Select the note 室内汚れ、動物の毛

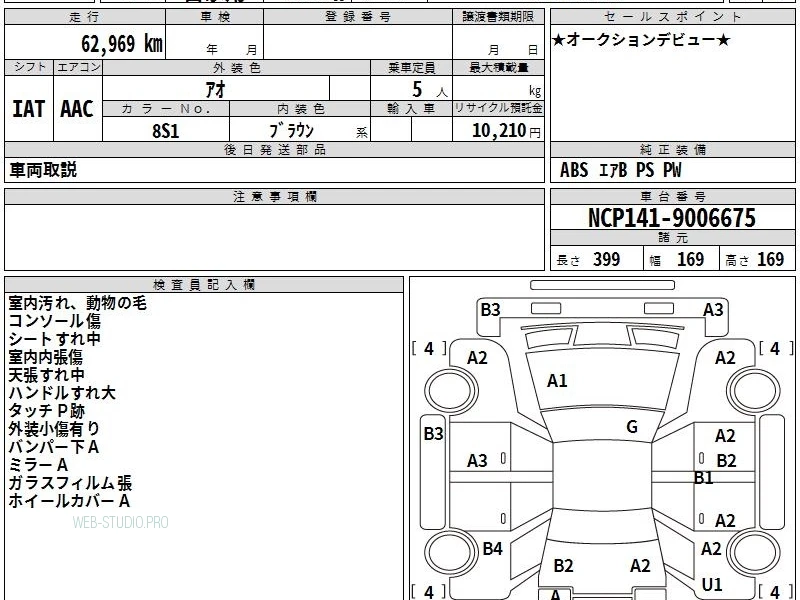(78, 303)
